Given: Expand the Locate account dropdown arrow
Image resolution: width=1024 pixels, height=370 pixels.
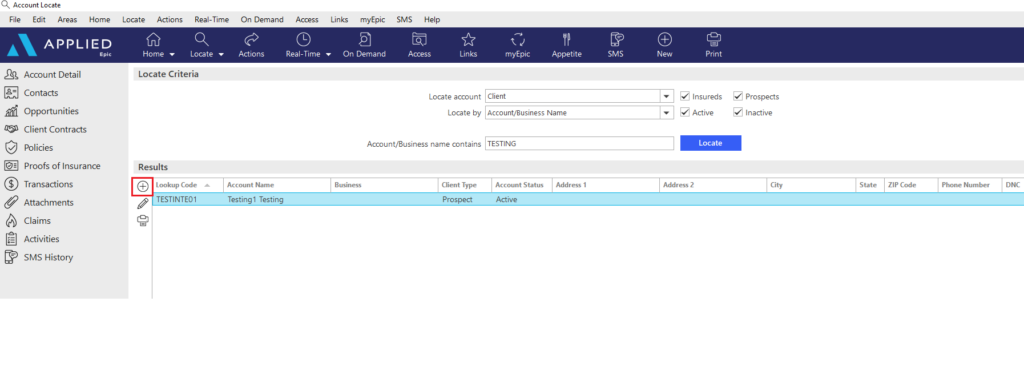Looking at the screenshot, I should coord(666,97).
